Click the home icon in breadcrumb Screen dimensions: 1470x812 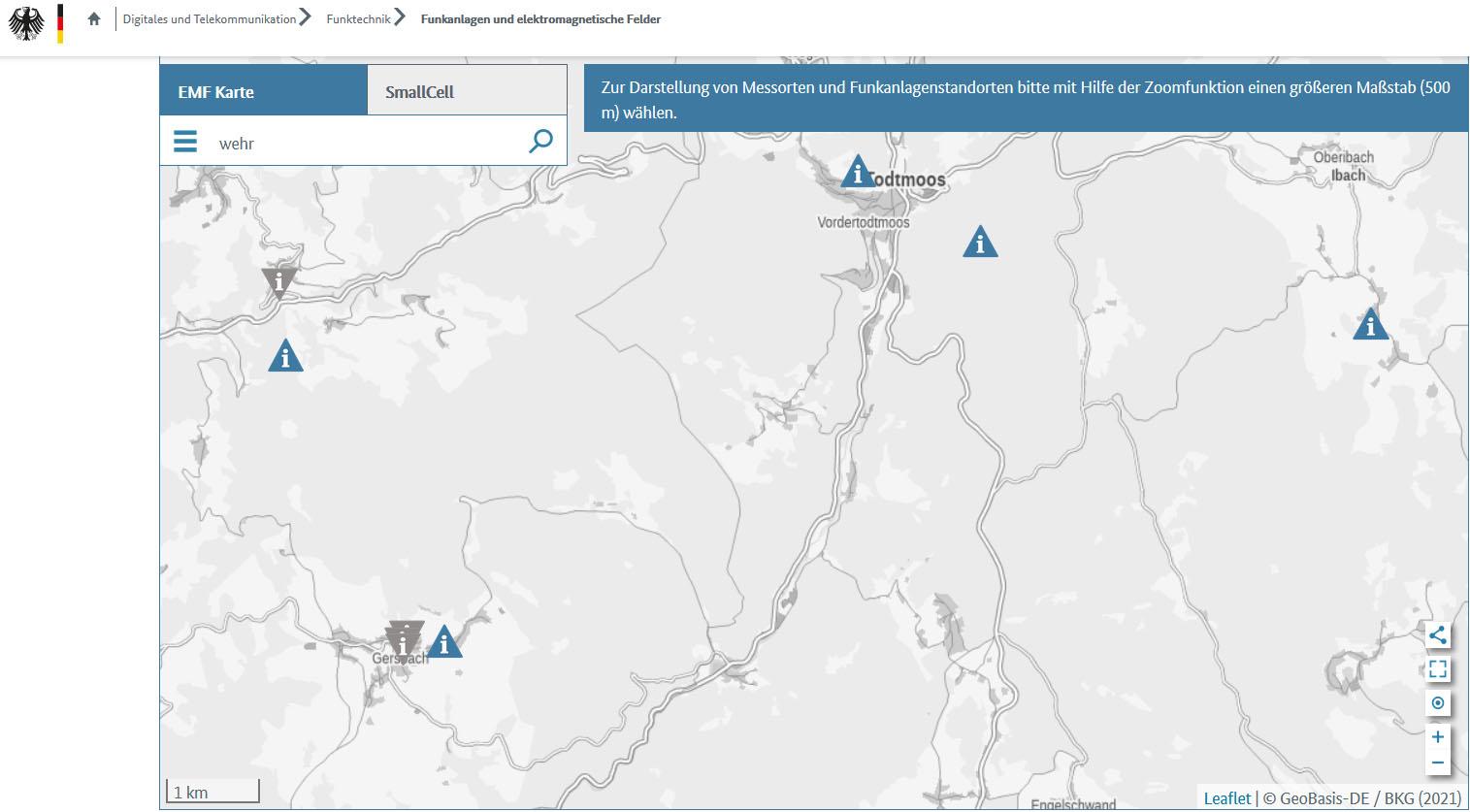click(x=94, y=18)
